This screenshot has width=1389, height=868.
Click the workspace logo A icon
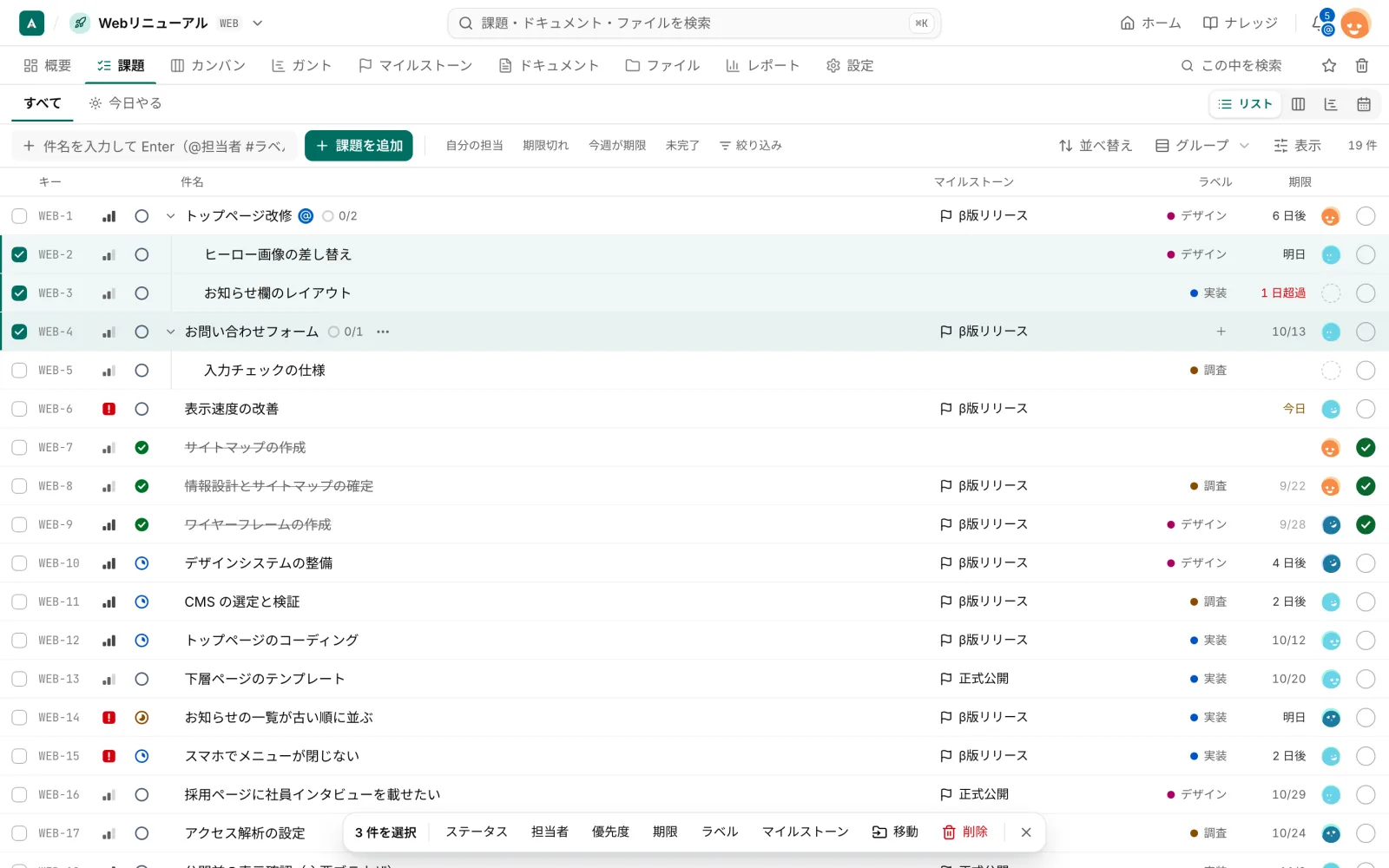pyautogui.click(x=31, y=23)
